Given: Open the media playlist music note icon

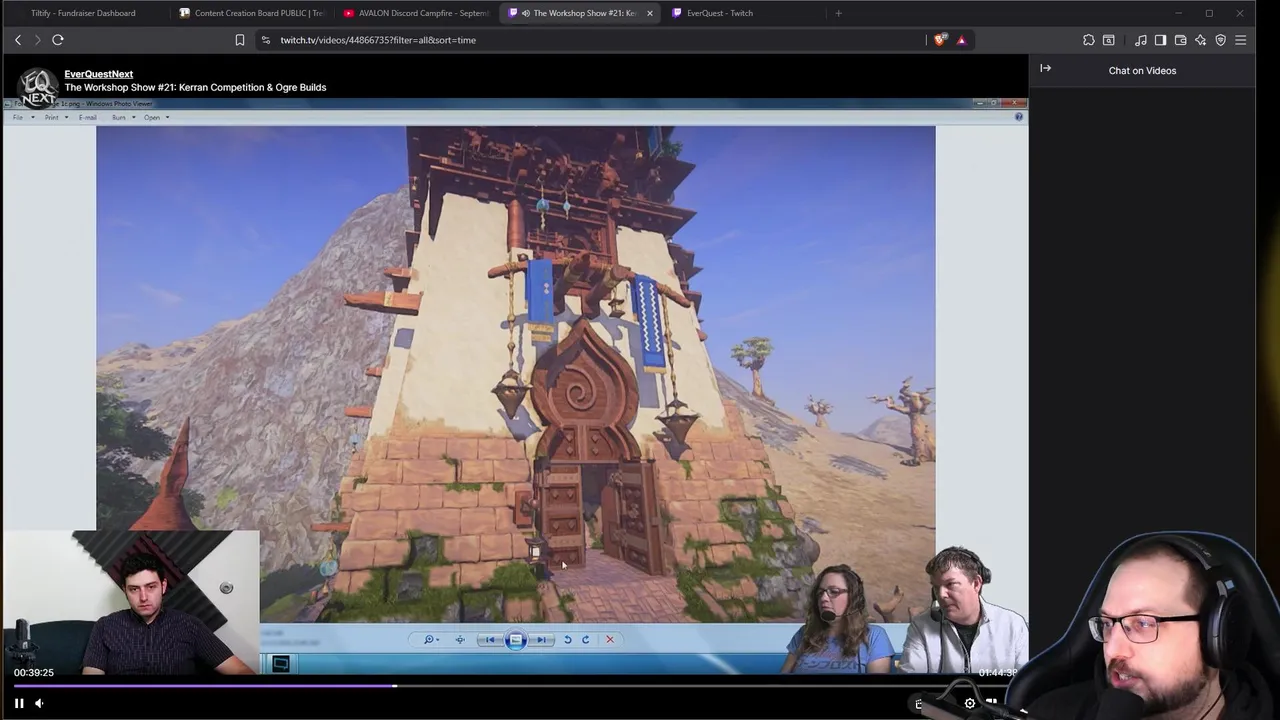Looking at the screenshot, I should (1141, 40).
